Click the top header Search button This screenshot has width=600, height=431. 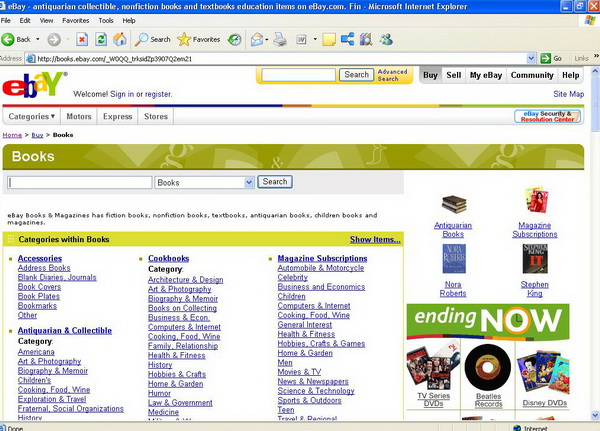click(x=356, y=75)
